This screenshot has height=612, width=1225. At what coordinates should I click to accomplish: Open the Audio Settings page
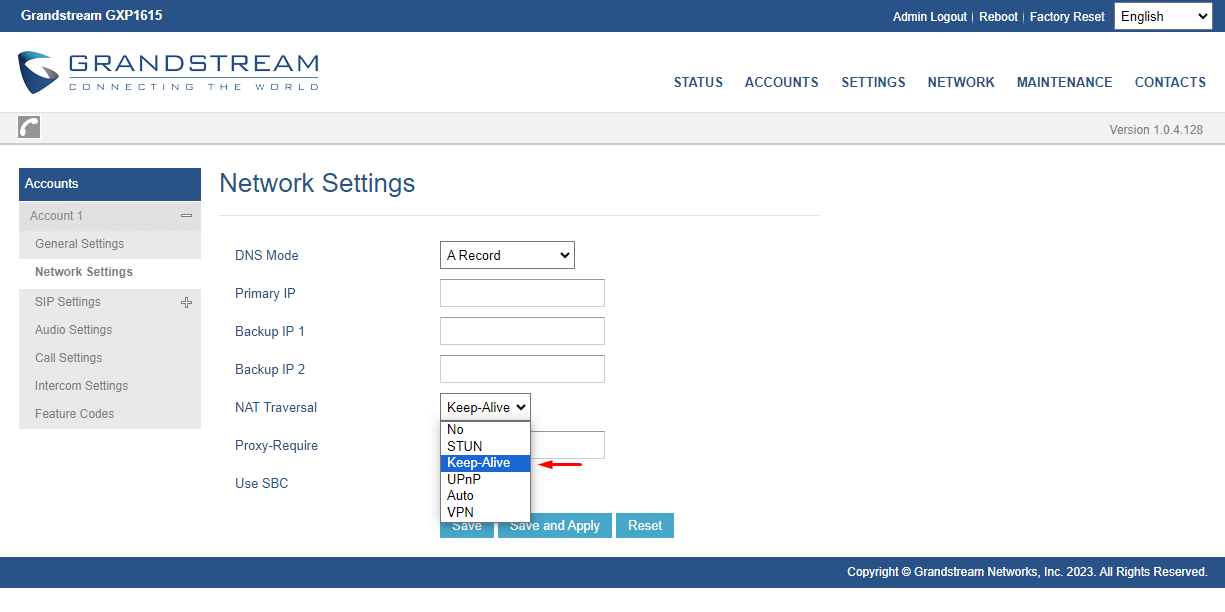pos(73,329)
